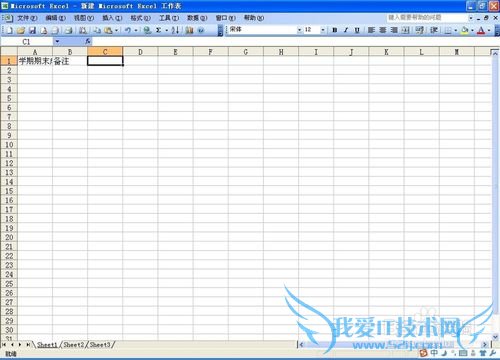Open the Name Box dropdown arrow
Image resolution: width=500 pixels, height=360 pixels.
(x=57, y=42)
